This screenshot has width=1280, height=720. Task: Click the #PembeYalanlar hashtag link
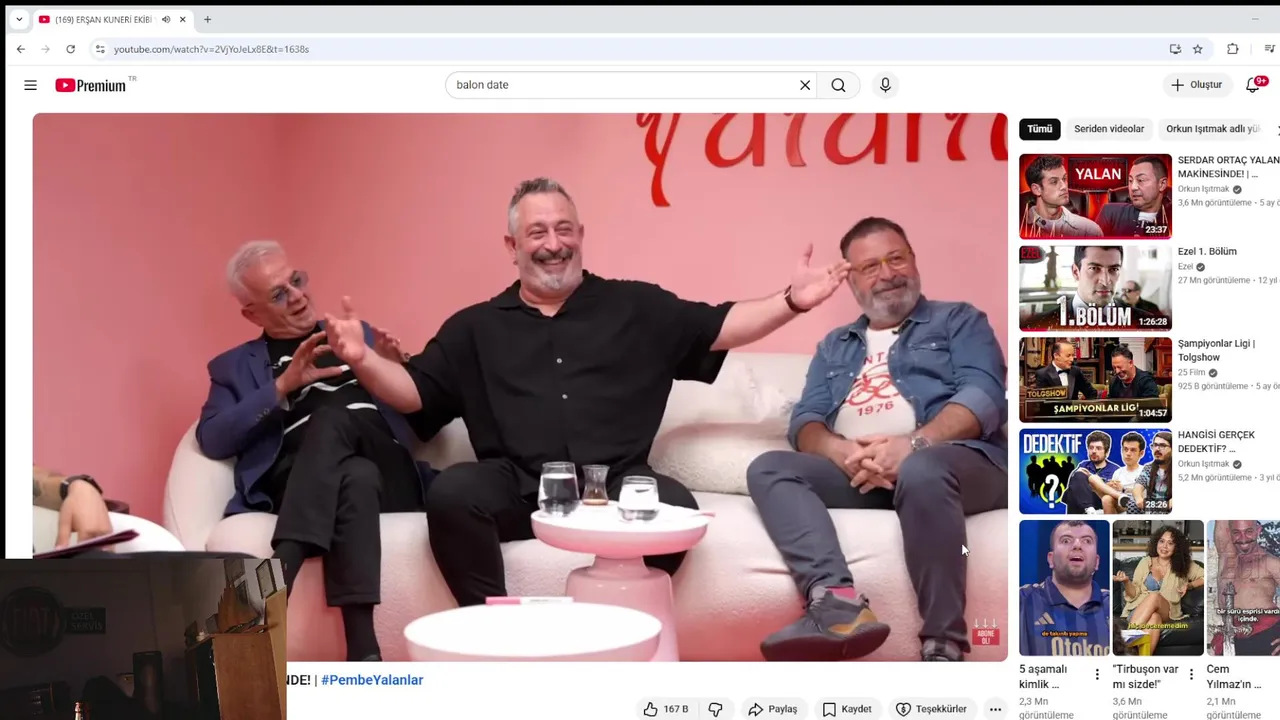[372, 680]
